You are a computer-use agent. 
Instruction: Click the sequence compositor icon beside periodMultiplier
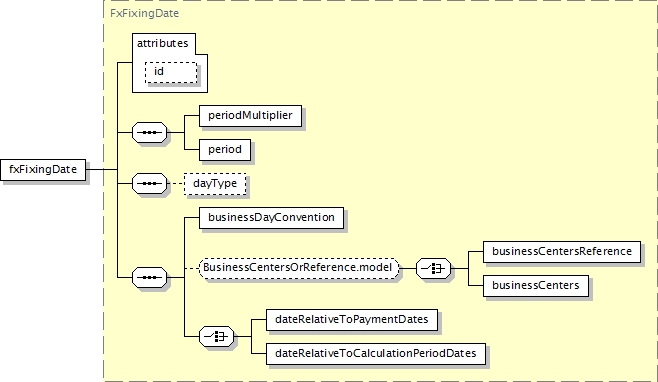[149, 133]
